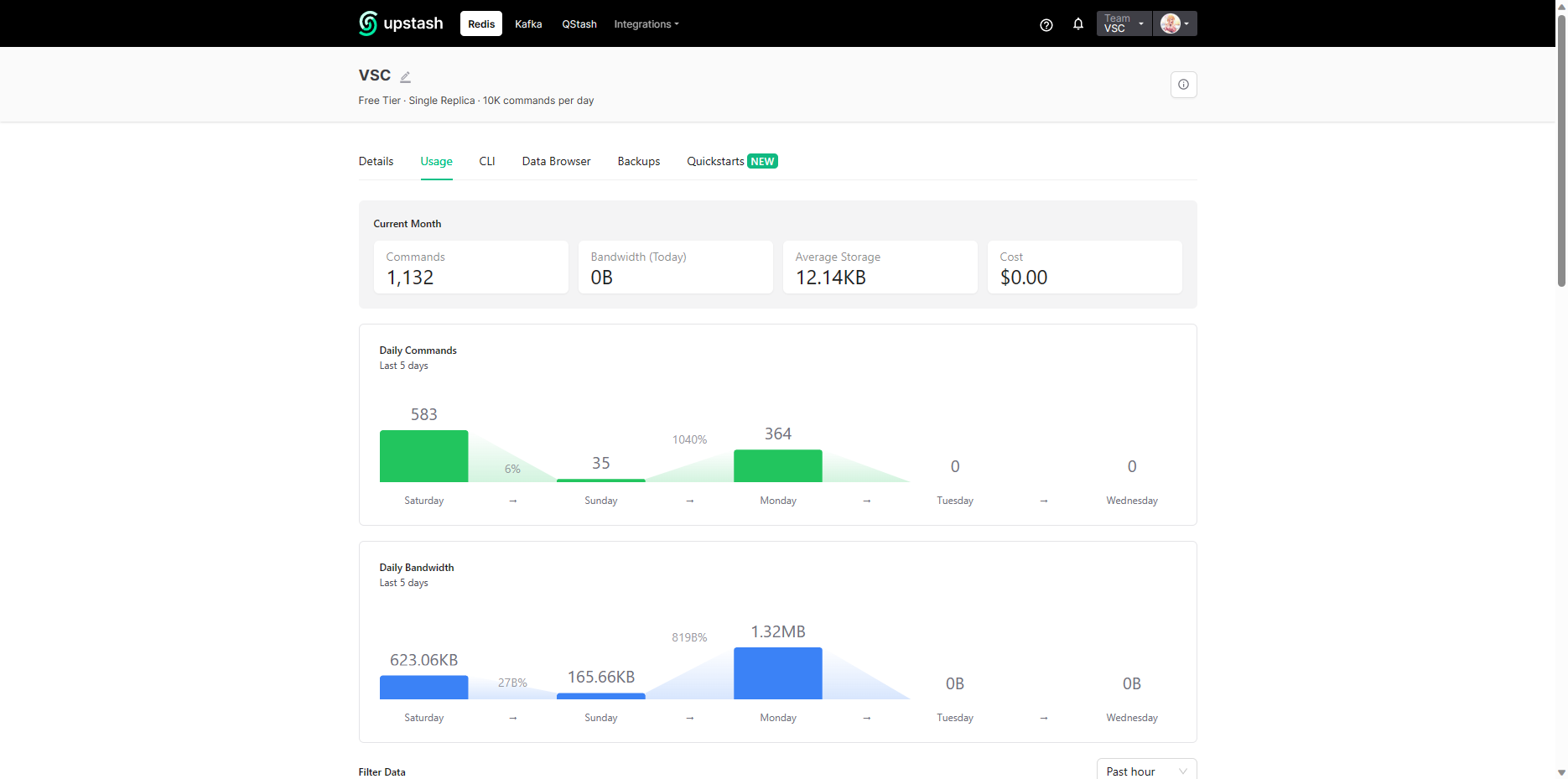Click the user avatar picture
1568x779 pixels.
tap(1170, 23)
